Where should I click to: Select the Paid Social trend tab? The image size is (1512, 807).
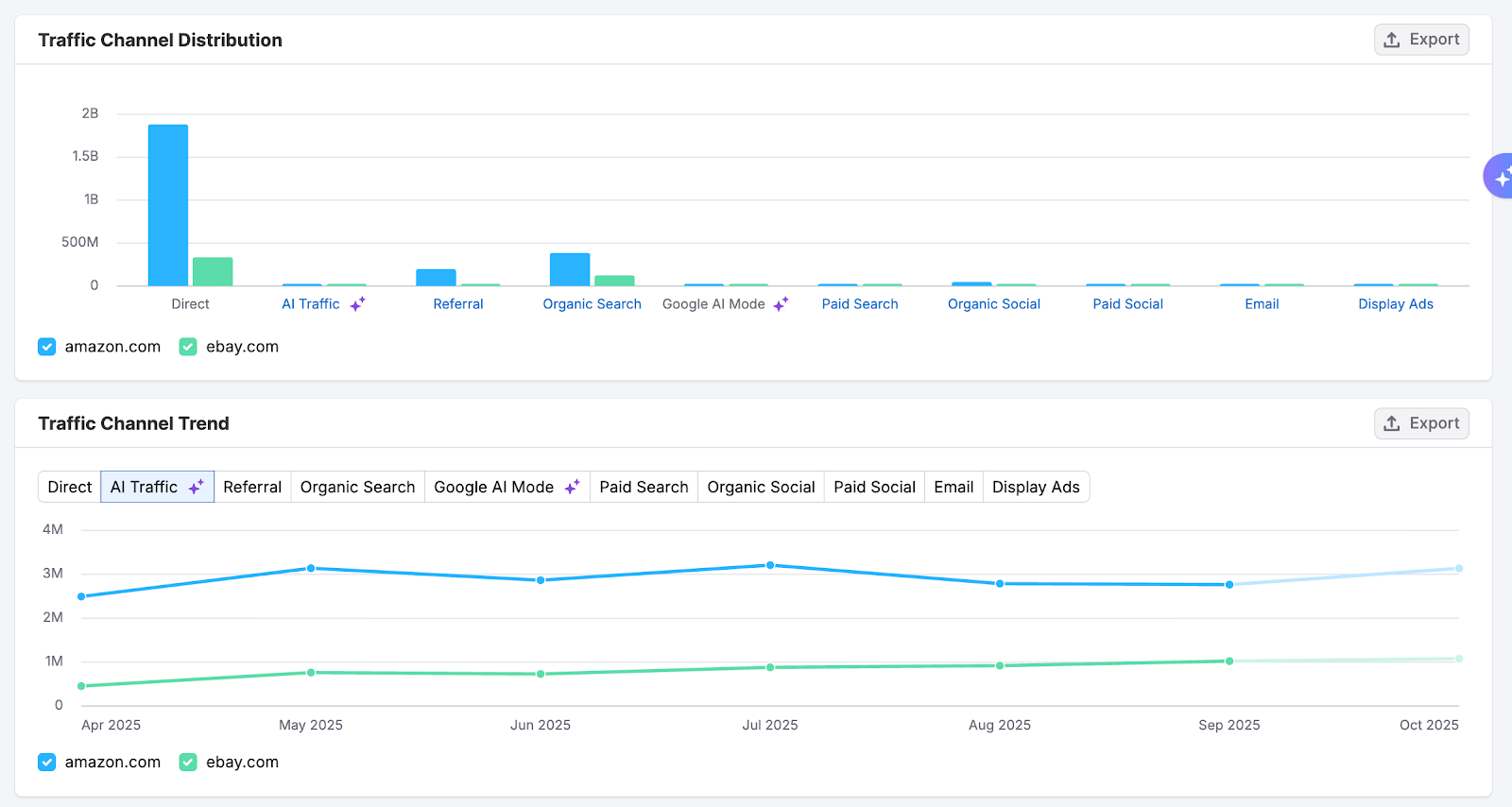[874, 488]
